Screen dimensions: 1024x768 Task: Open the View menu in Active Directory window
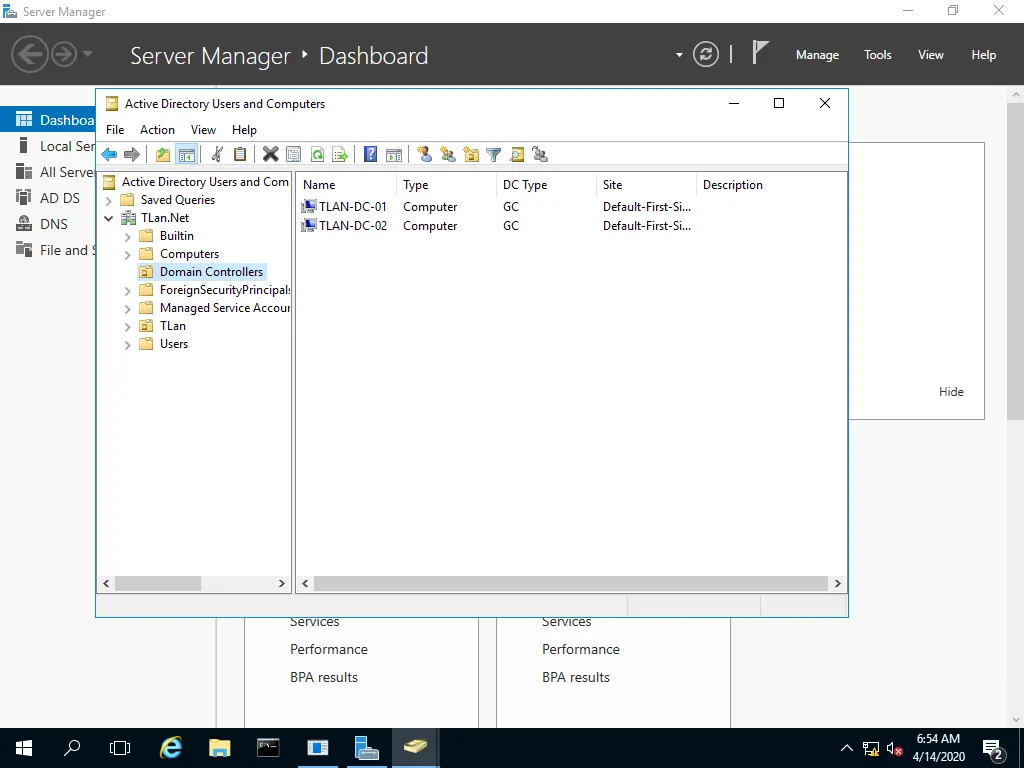point(203,130)
